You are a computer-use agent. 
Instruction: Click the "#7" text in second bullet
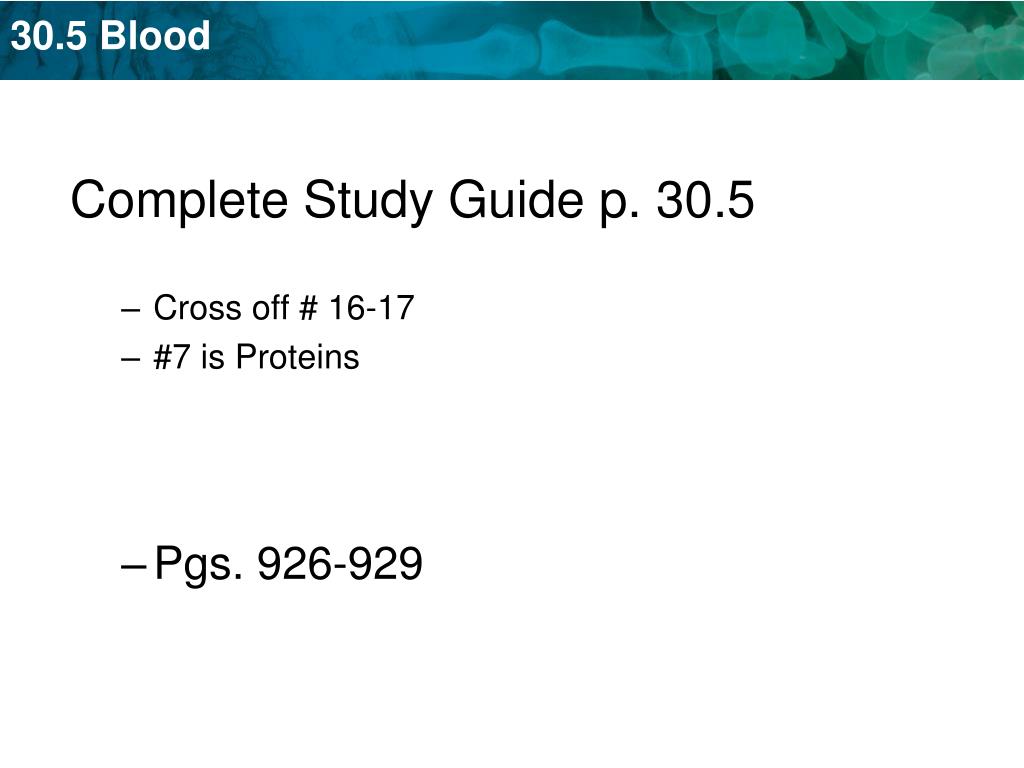point(171,357)
